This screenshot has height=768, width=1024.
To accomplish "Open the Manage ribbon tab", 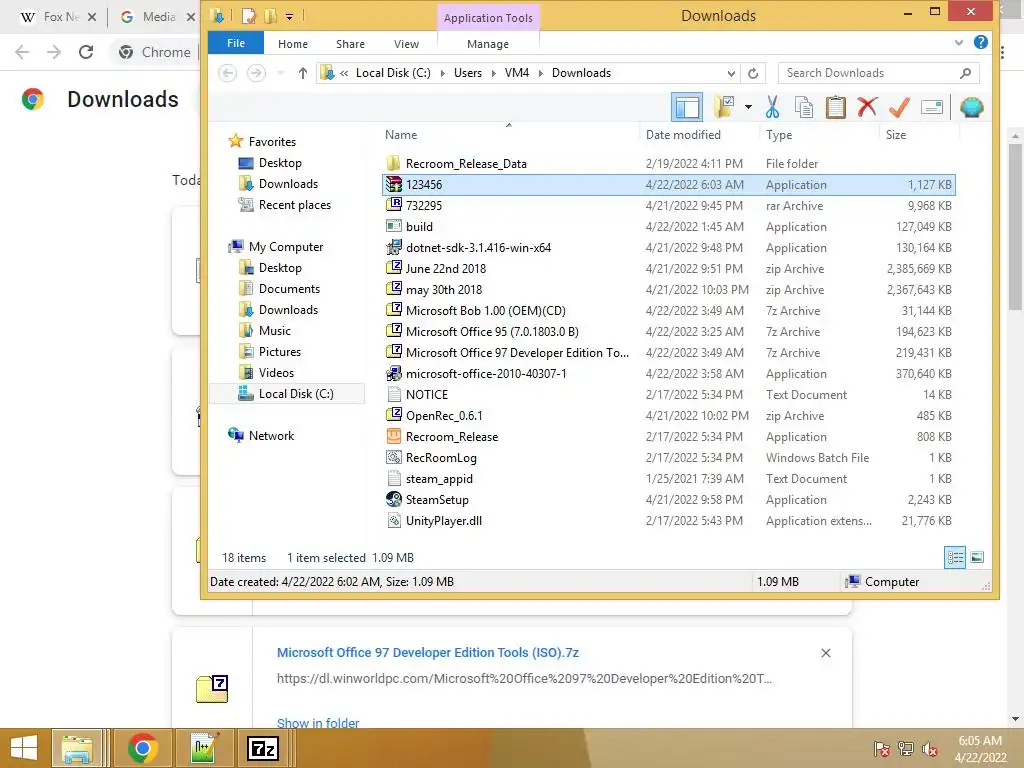I will [488, 44].
